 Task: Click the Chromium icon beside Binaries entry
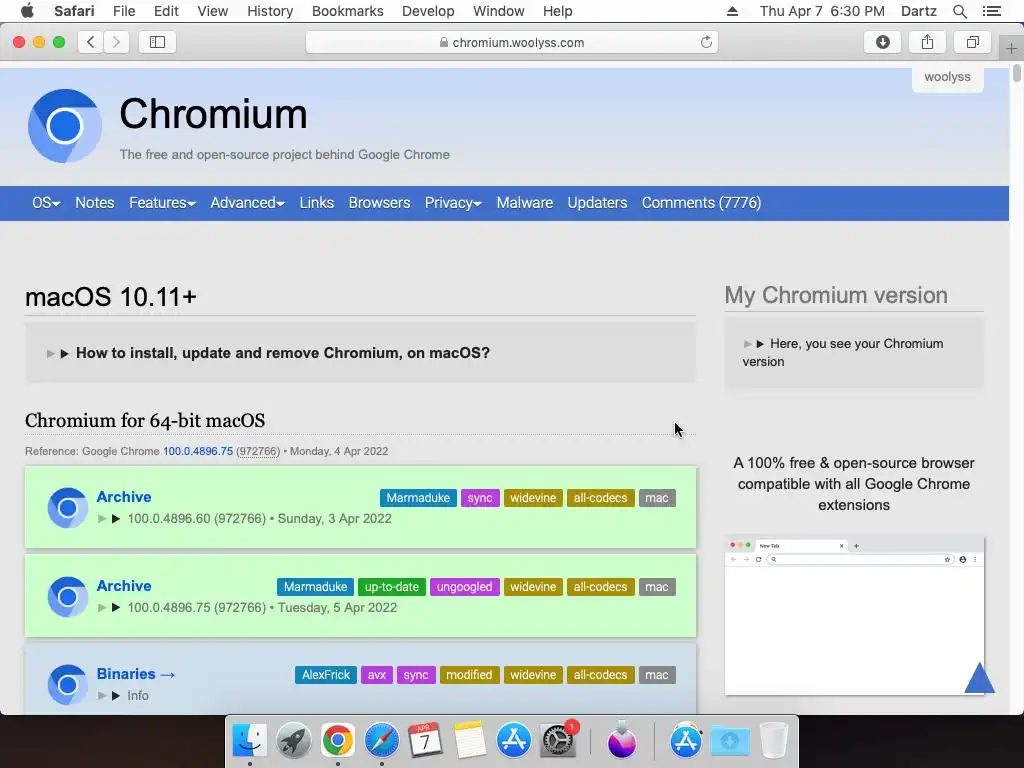[67, 684]
